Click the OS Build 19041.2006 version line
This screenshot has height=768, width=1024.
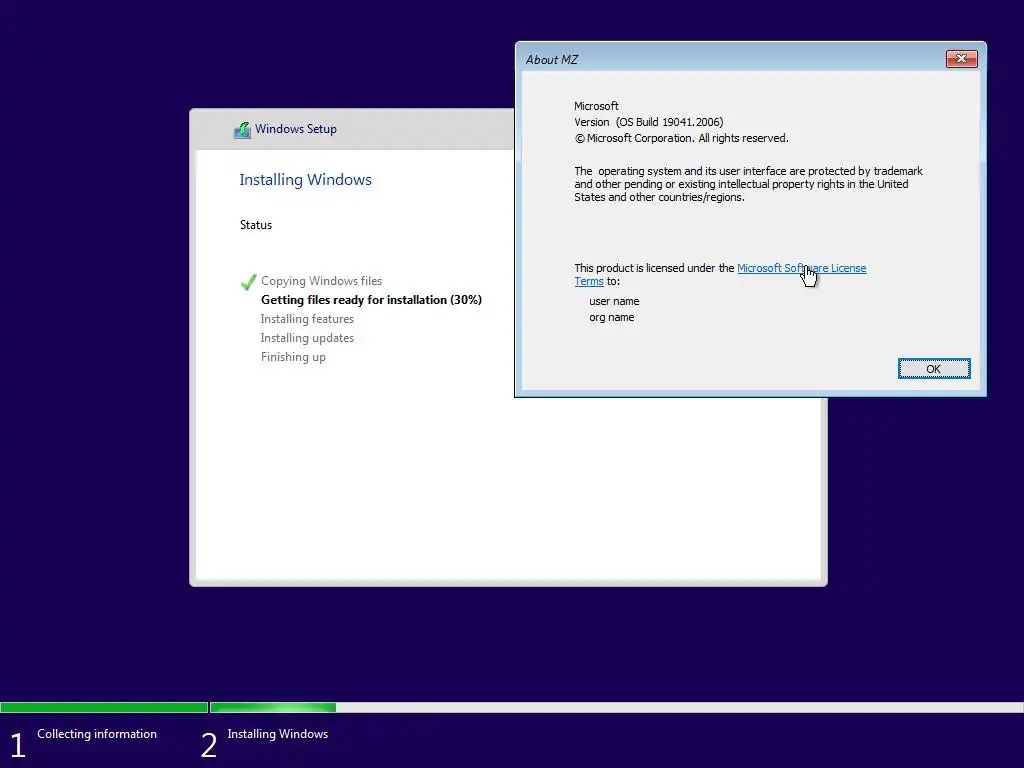pos(648,122)
